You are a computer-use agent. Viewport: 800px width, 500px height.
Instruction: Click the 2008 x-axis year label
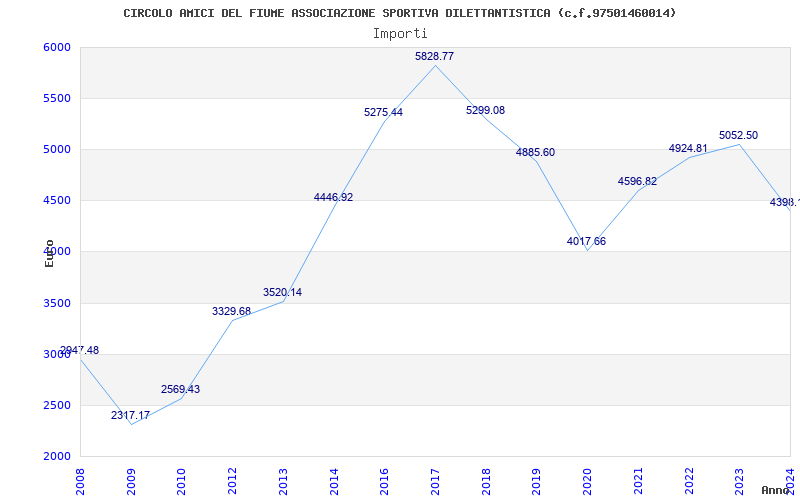click(x=80, y=482)
